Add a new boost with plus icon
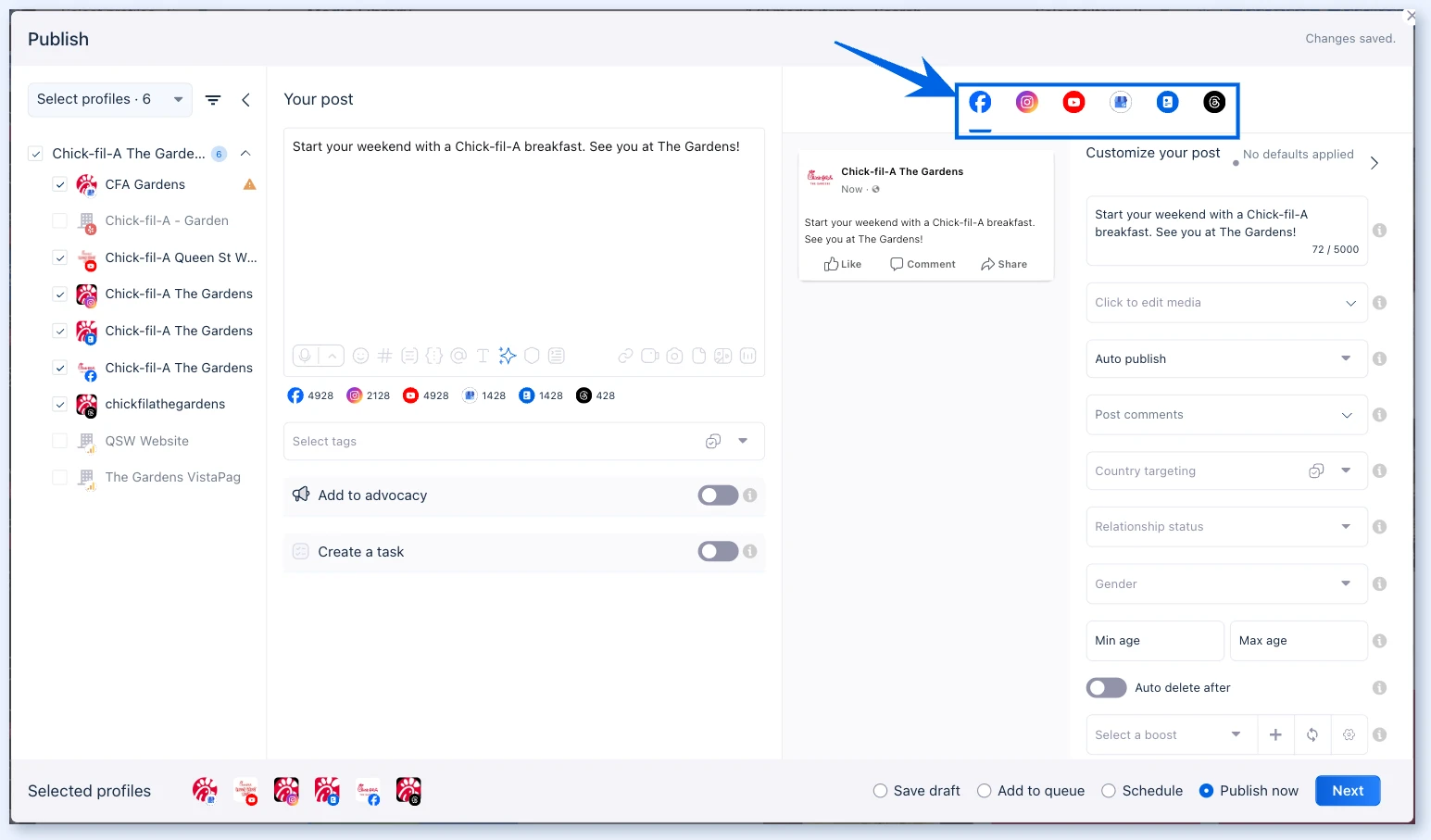 click(1275, 734)
